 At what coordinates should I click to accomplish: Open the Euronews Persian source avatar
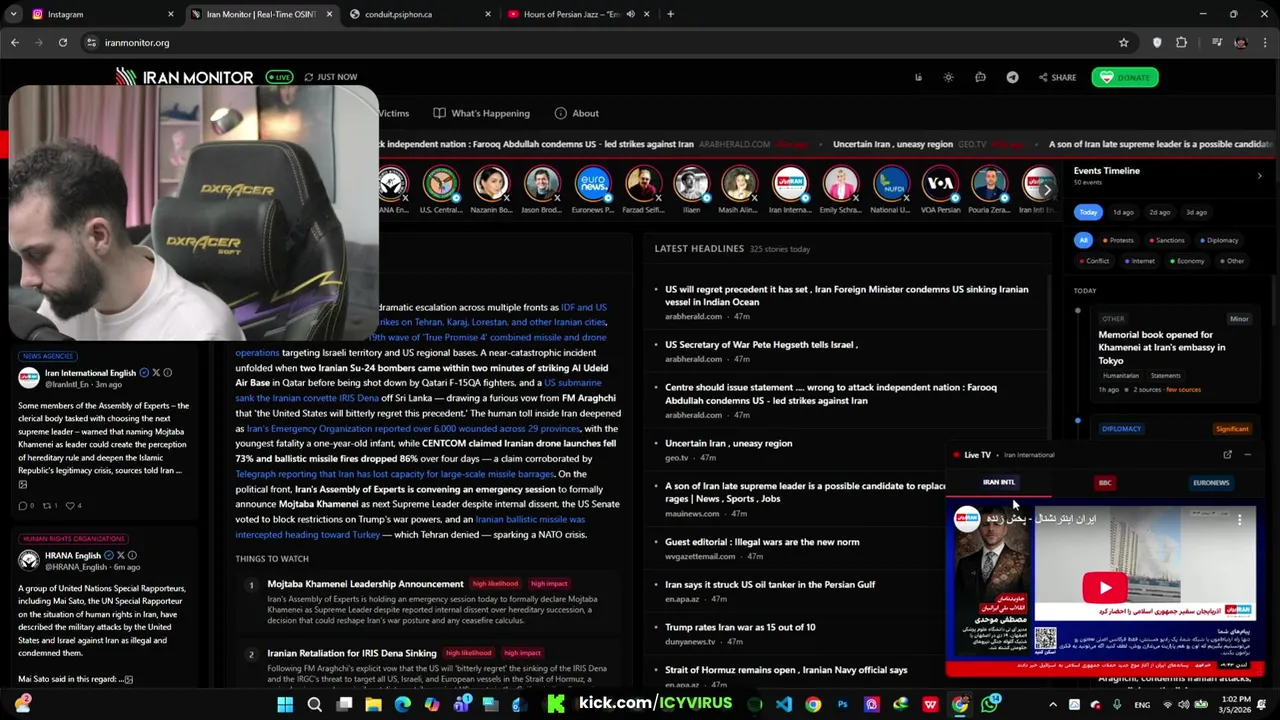[592, 184]
